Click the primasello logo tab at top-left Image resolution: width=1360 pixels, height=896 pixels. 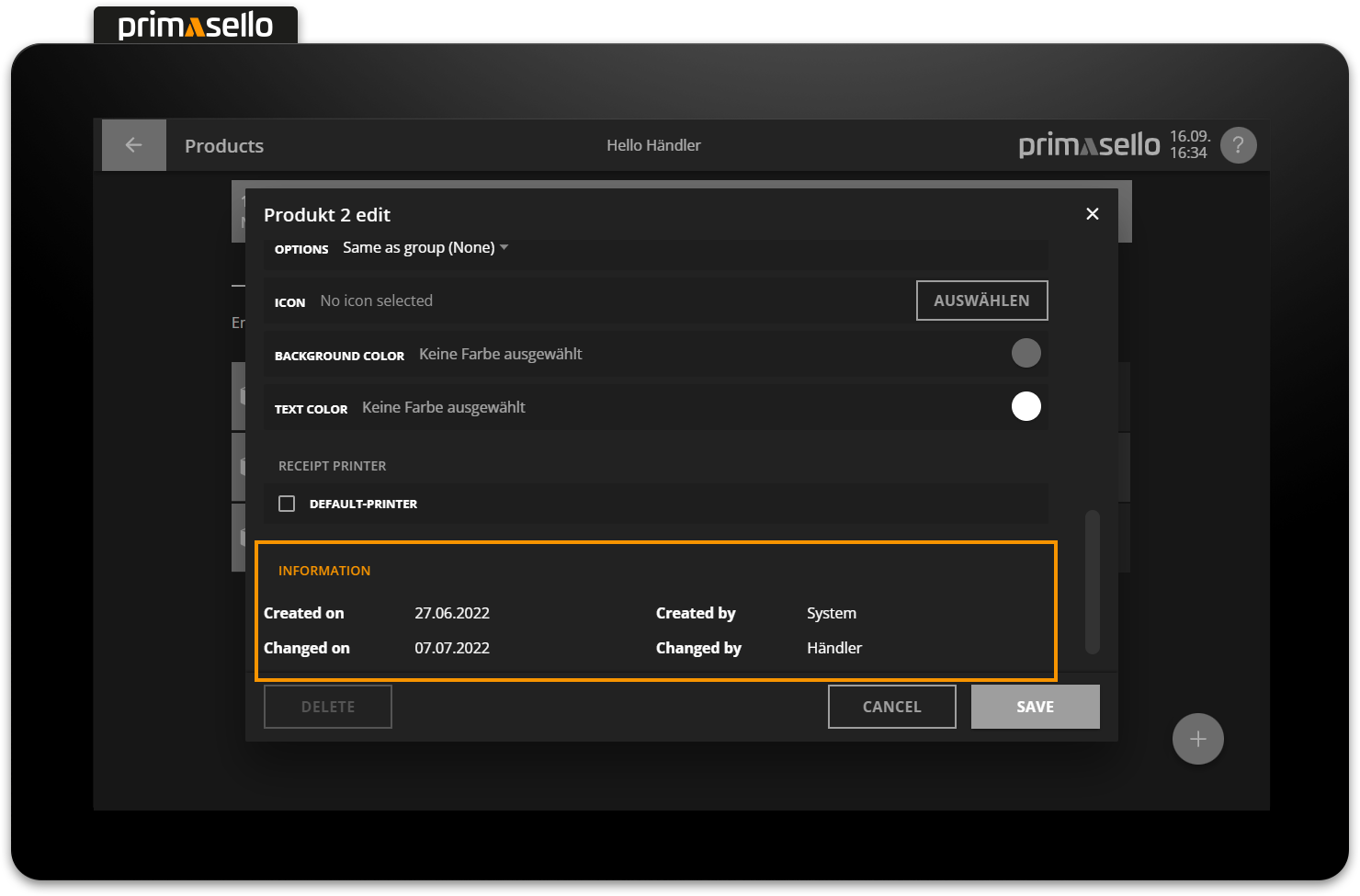[x=196, y=26]
